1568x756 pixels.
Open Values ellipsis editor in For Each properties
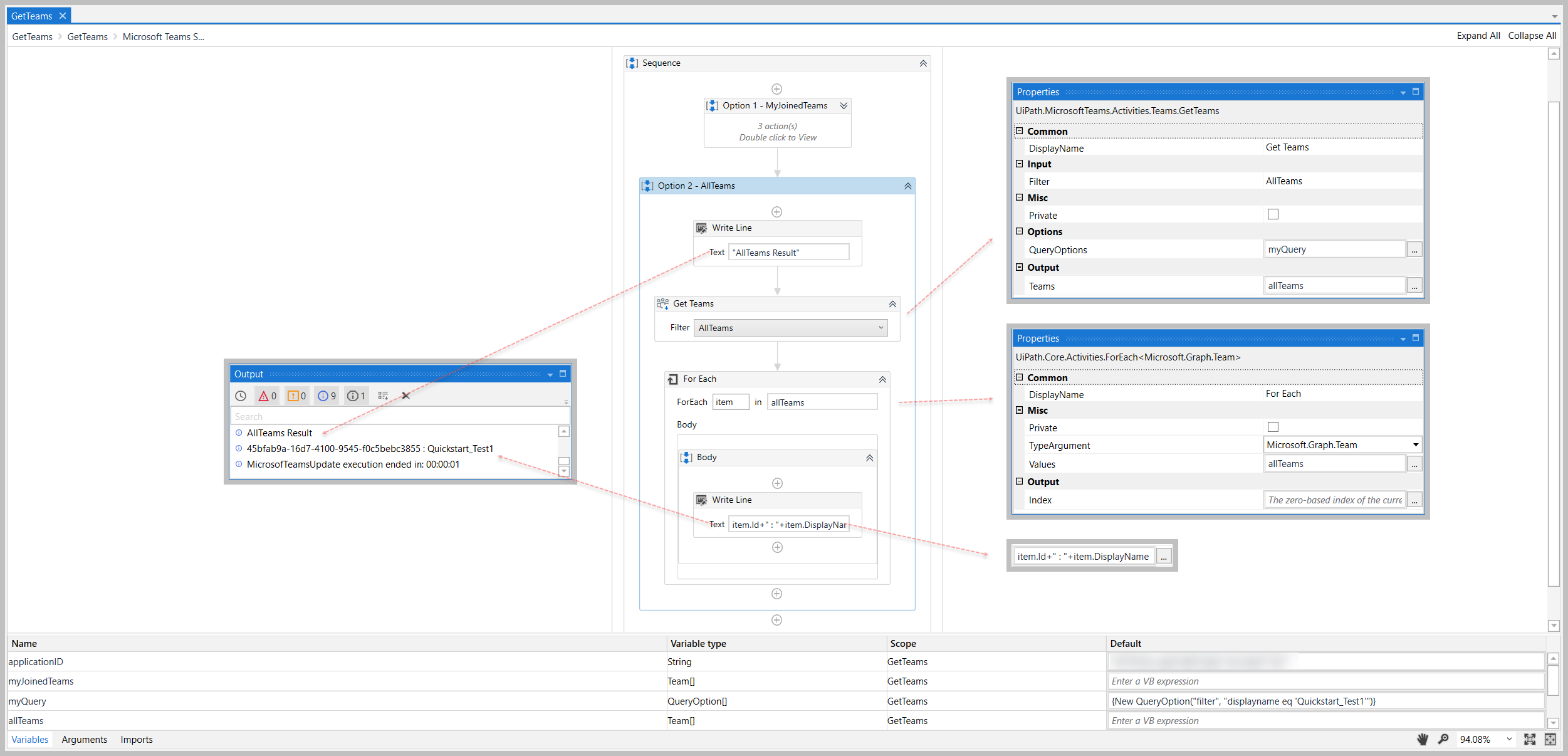pos(1414,464)
